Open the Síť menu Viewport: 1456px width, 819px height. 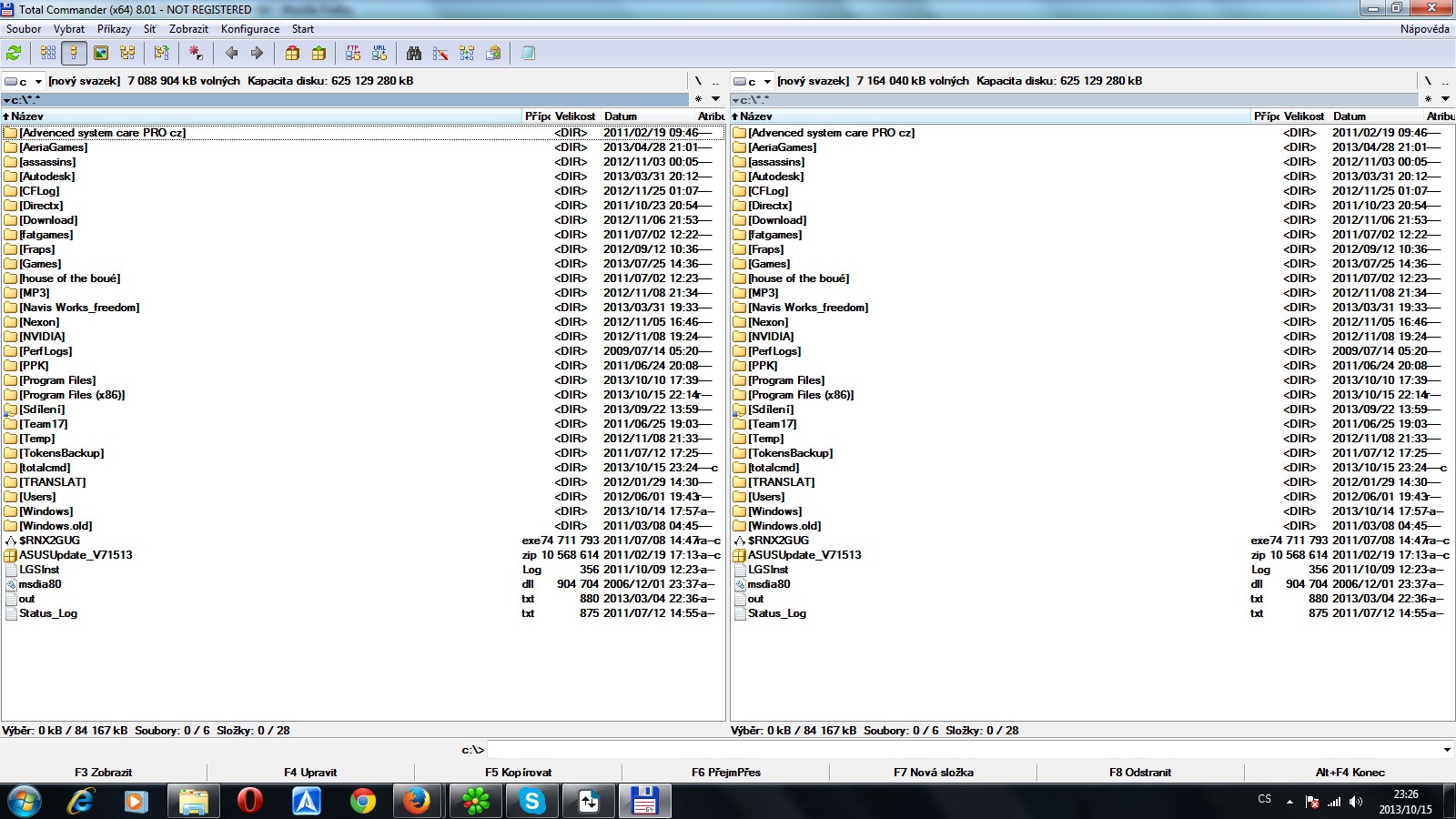coord(150,29)
